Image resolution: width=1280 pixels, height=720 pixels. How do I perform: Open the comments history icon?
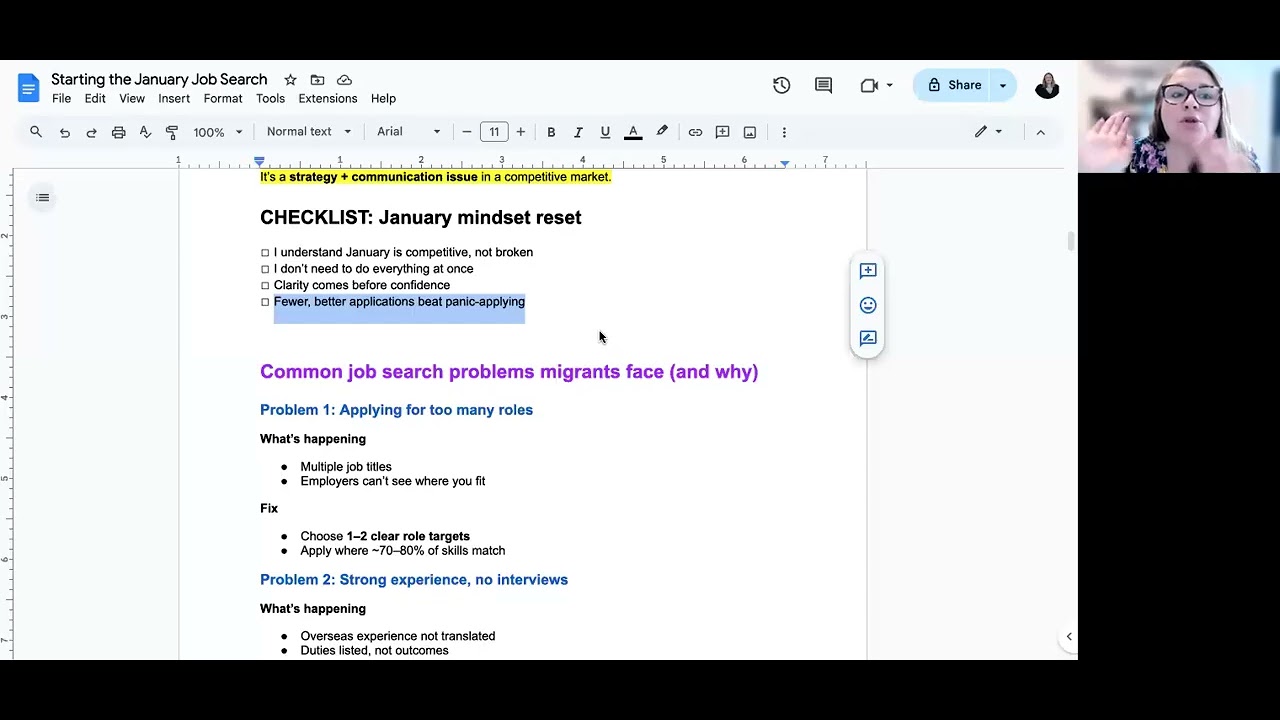pos(823,86)
